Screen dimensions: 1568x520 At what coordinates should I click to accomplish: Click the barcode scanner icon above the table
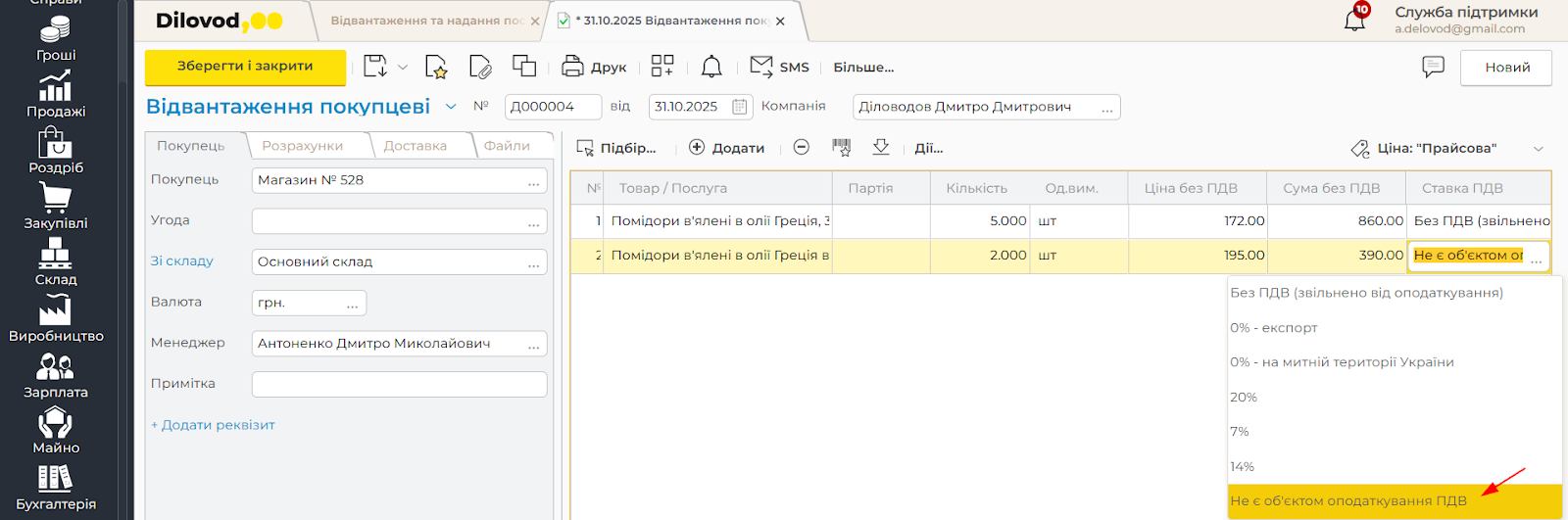tap(841, 148)
